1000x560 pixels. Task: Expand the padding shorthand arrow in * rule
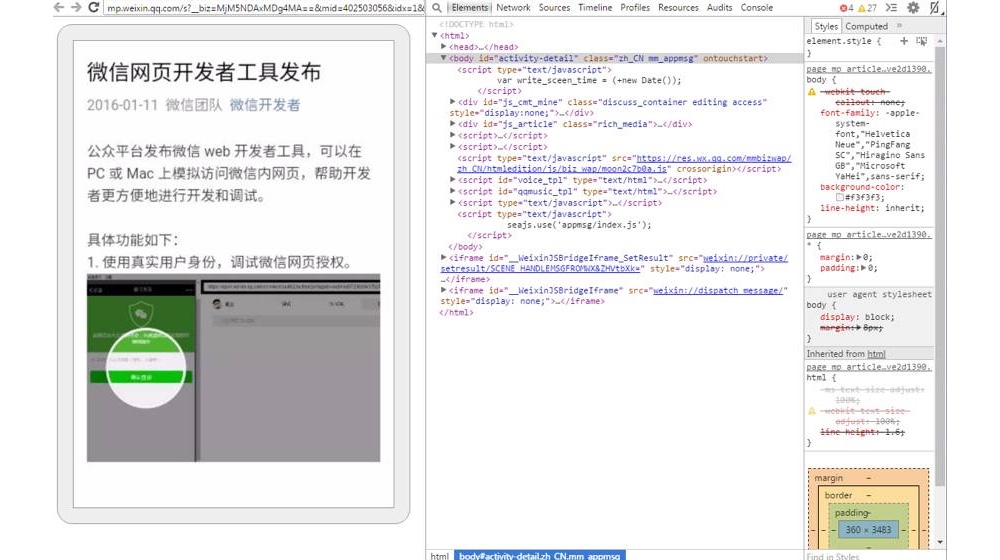(863, 268)
